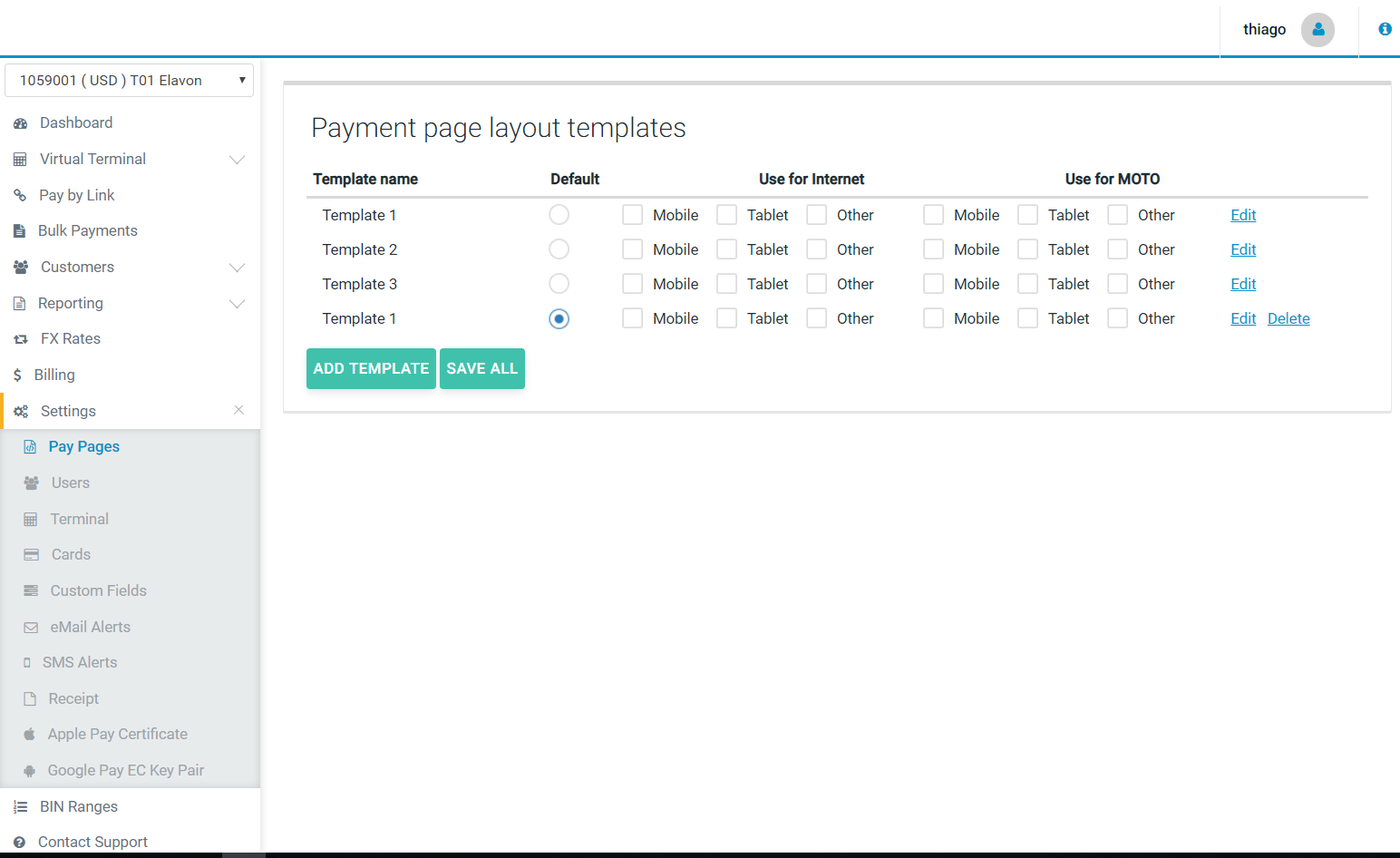Open the Custom Fields settings page
Image resolution: width=1400 pixels, height=858 pixels.
98,590
